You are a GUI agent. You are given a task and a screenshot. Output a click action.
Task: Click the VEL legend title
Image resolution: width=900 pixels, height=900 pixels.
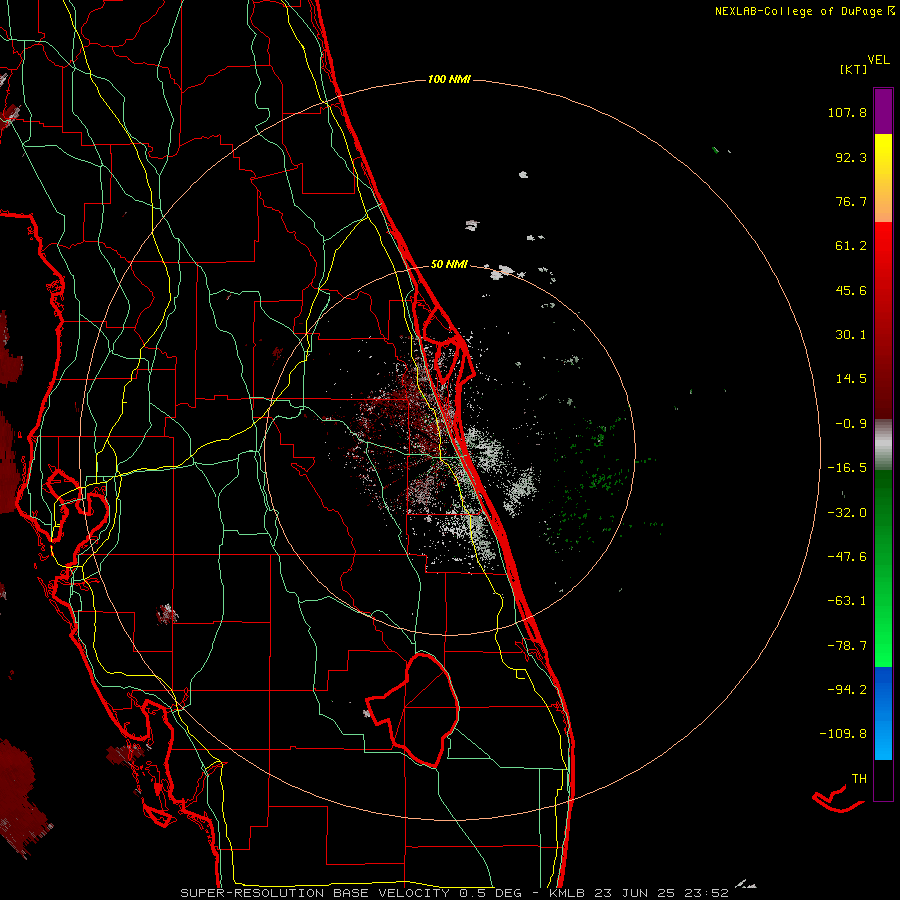(878, 60)
